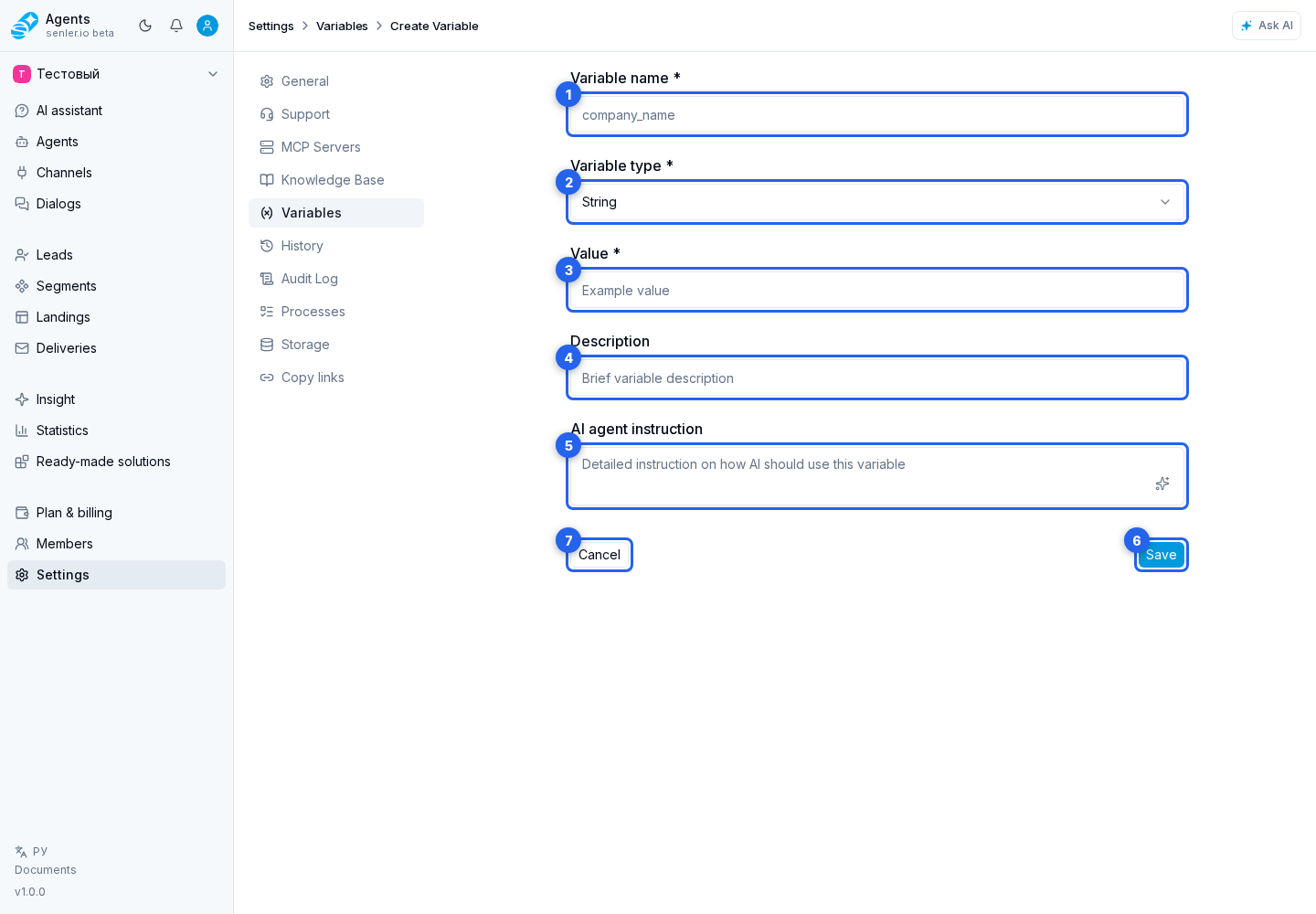Screen dimensions: 1316x914
Task: Click the Agents logo icon
Action: [25, 26]
